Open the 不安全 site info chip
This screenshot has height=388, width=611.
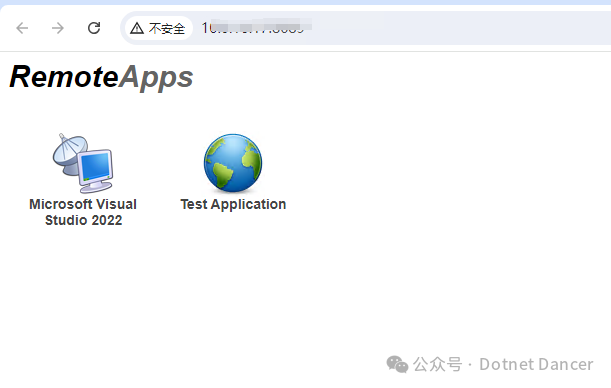[158, 28]
